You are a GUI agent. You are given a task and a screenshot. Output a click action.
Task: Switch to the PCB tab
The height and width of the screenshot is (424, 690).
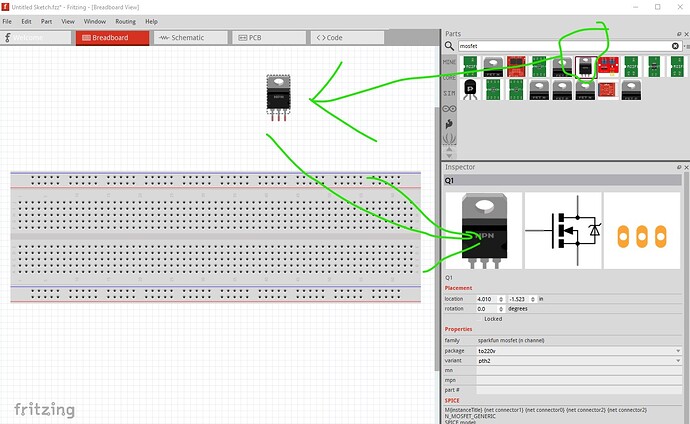[269, 38]
